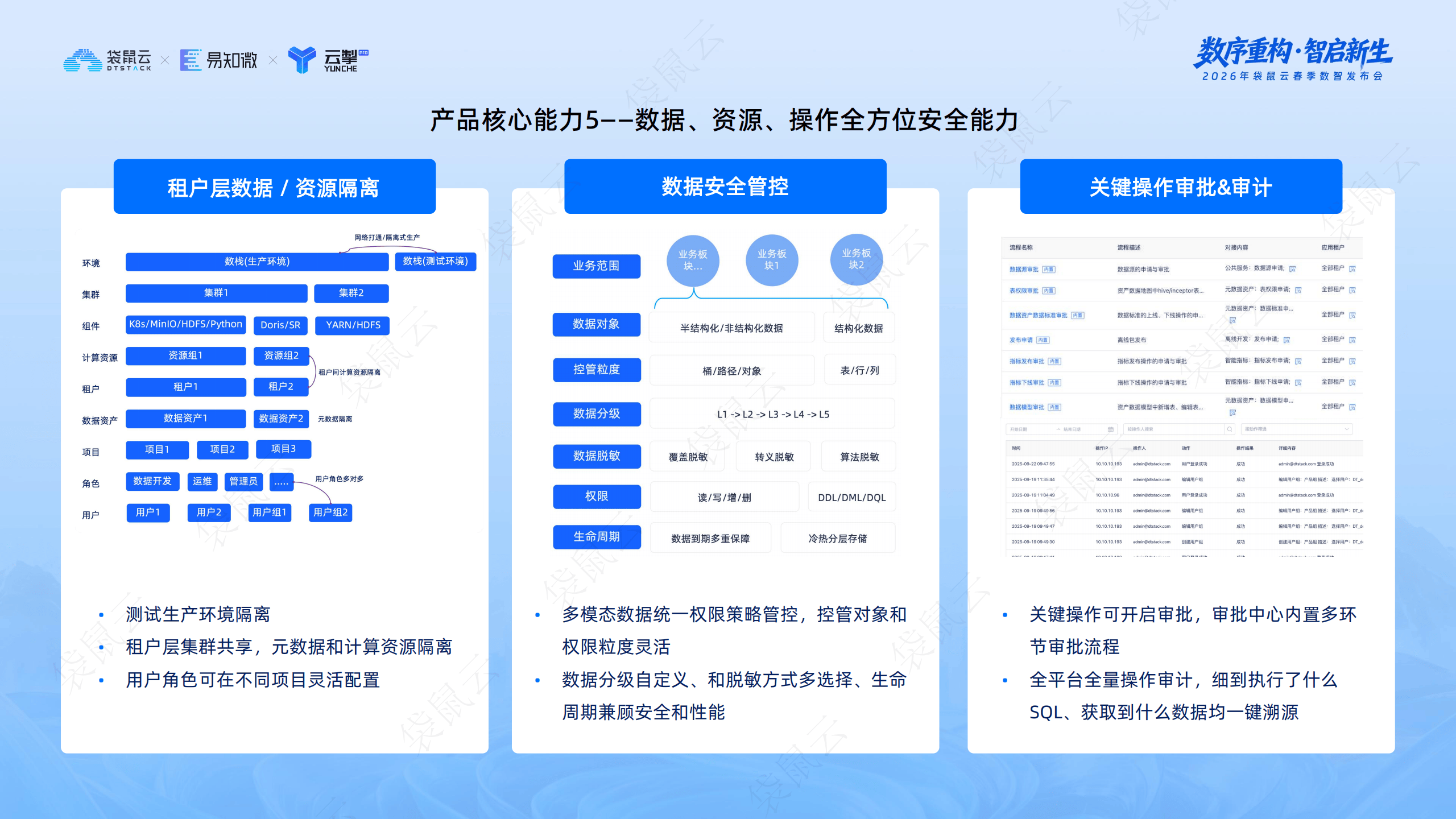
Task: Open 全部租户 detail icon in 发布申请 row
Action: pos(1352,340)
